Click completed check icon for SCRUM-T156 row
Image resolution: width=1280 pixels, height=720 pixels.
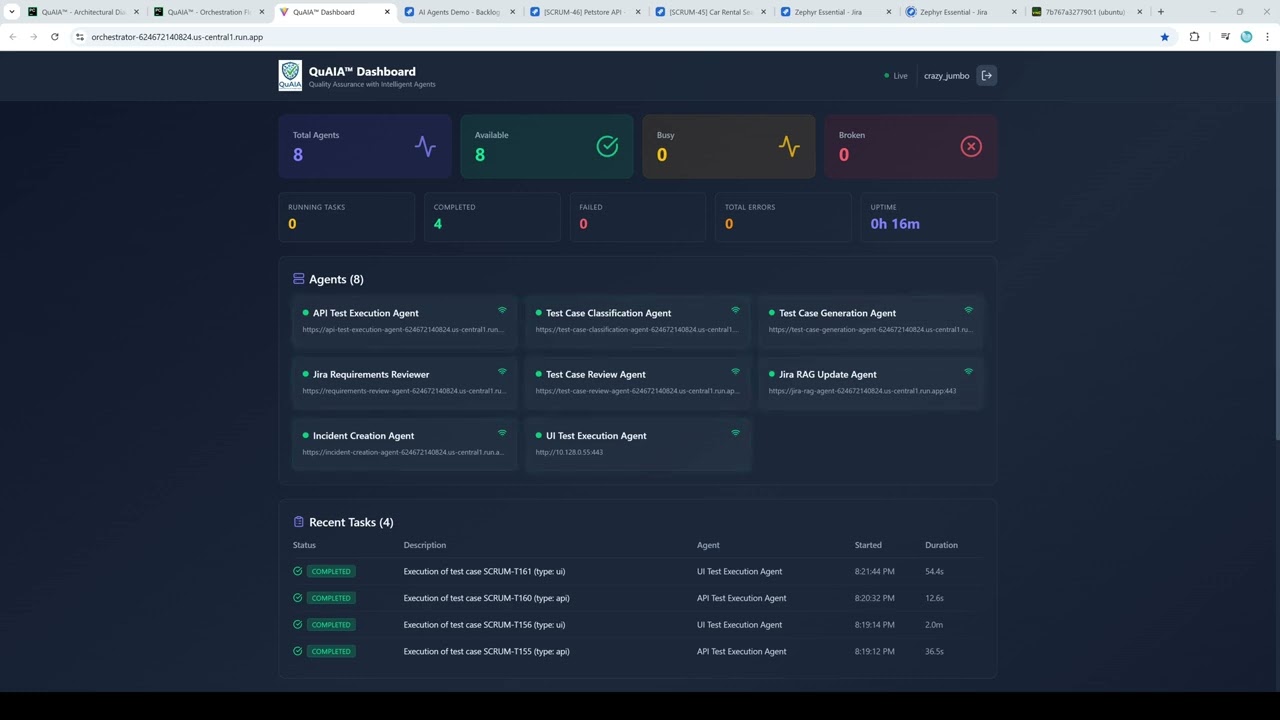click(x=297, y=624)
